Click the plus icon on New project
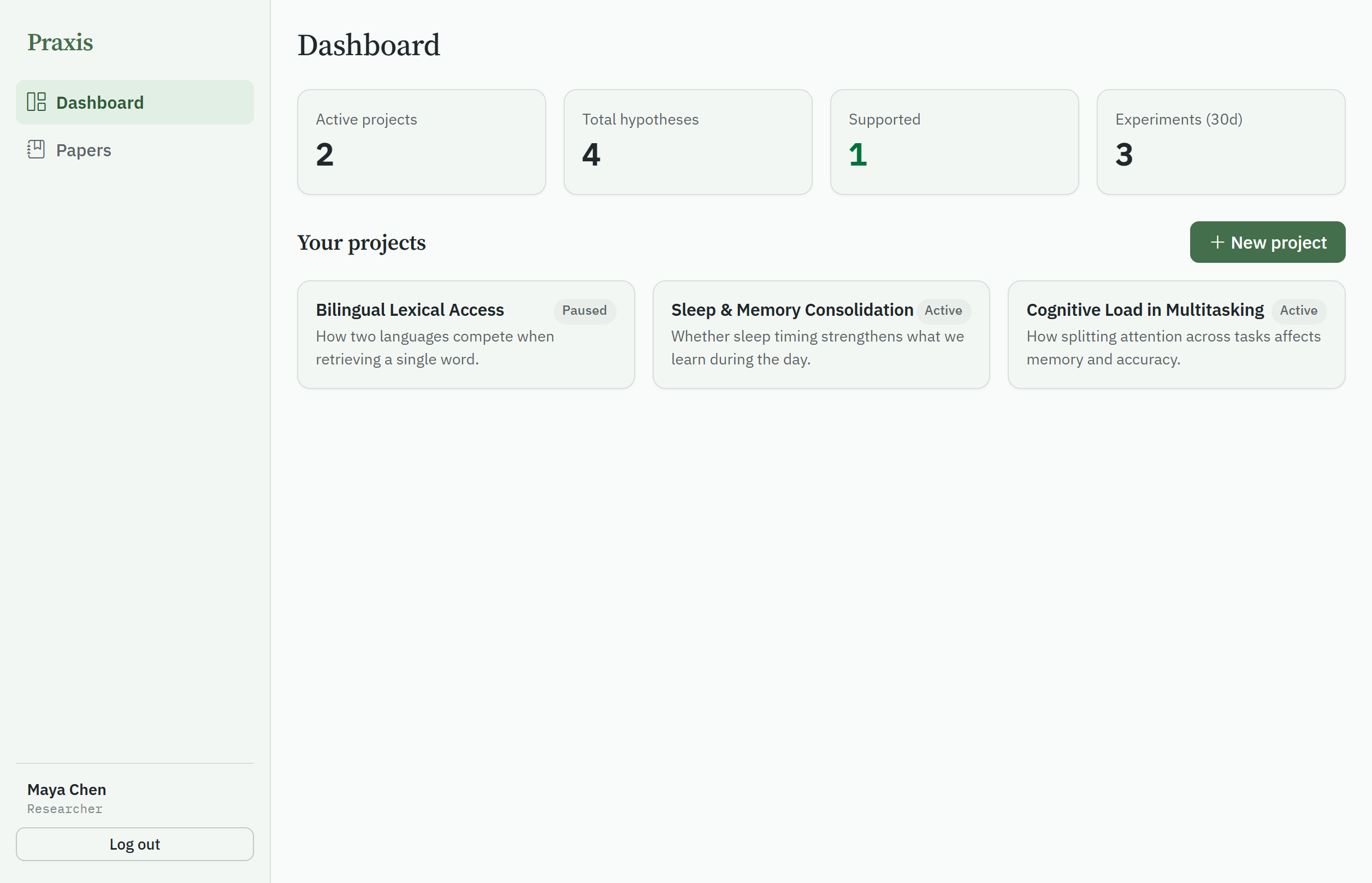1372x883 pixels. pyautogui.click(x=1217, y=243)
